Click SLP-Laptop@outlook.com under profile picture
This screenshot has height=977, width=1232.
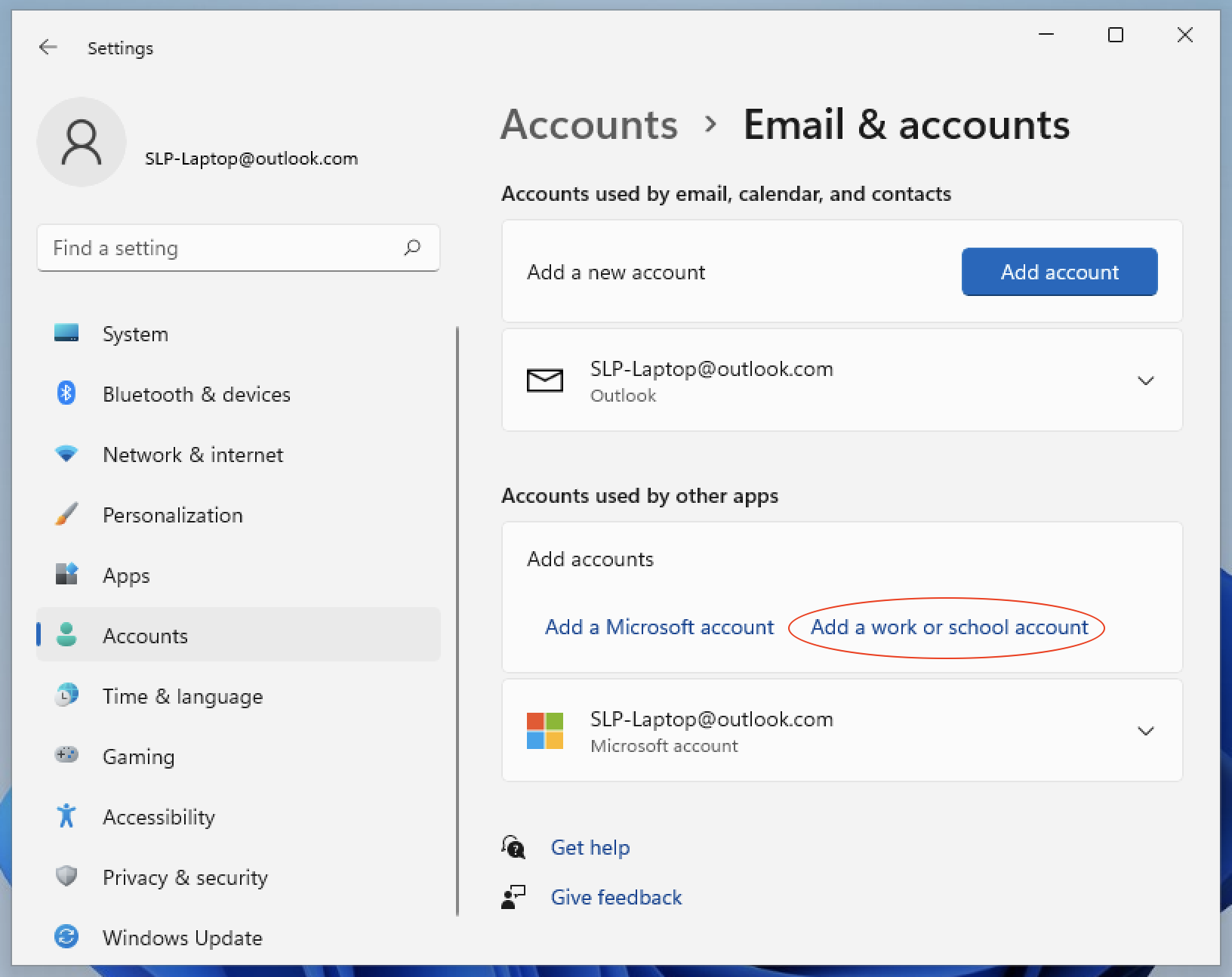click(x=251, y=159)
